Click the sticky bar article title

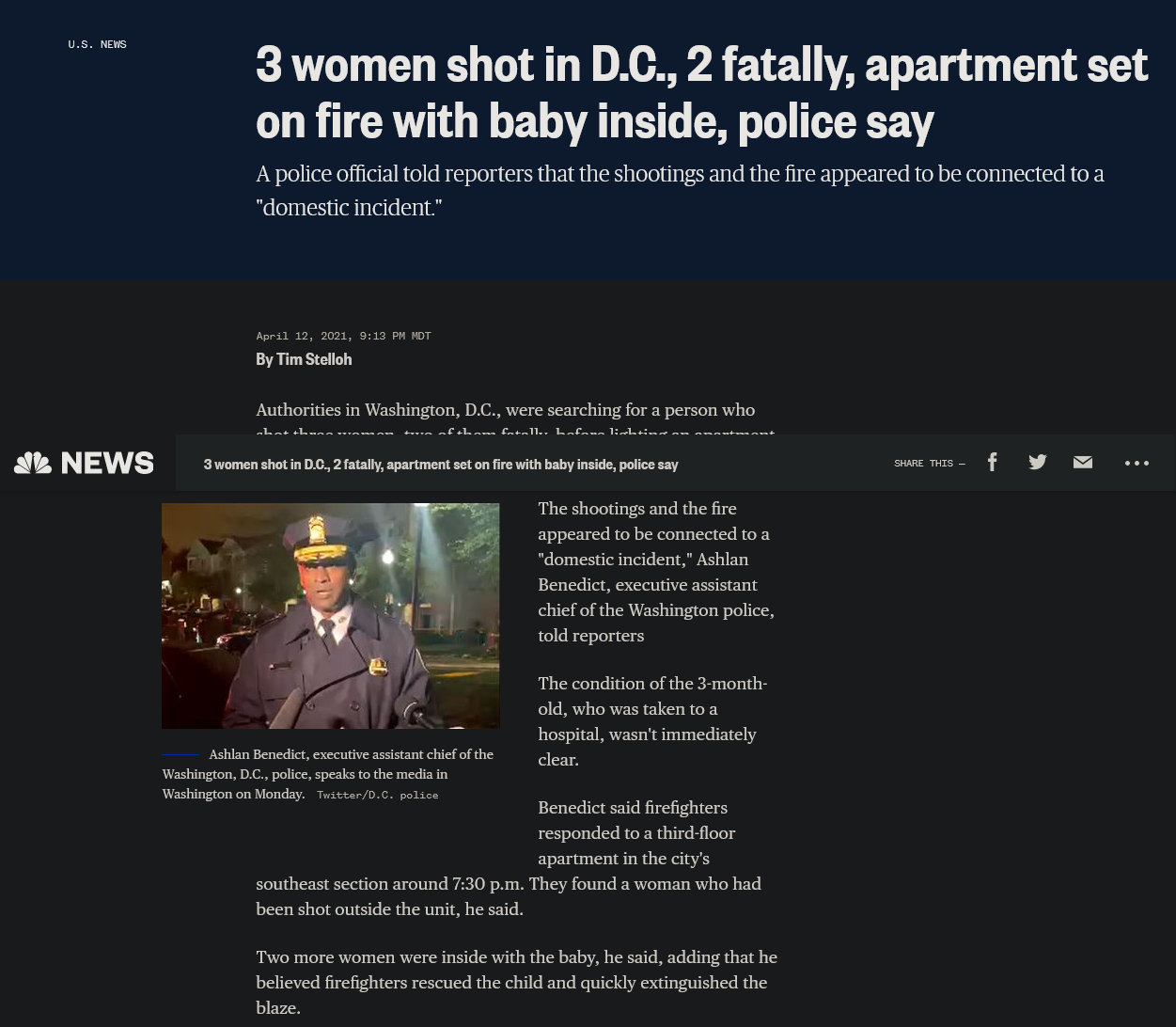[x=441, y=464]
